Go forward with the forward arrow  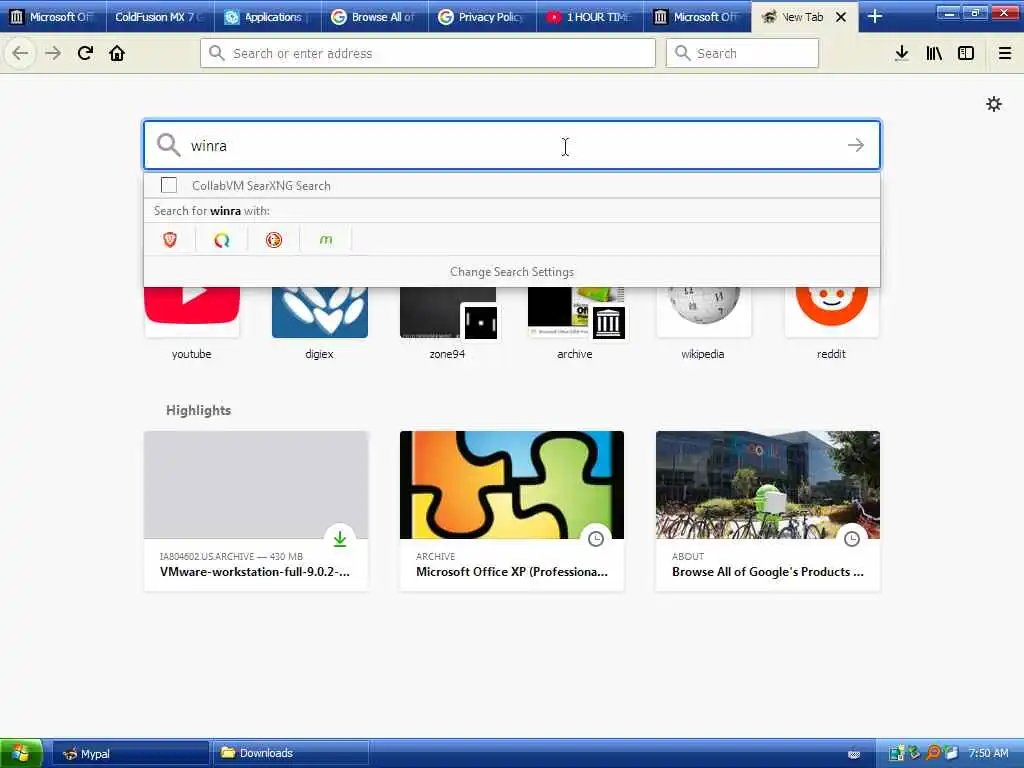point(53,53)
